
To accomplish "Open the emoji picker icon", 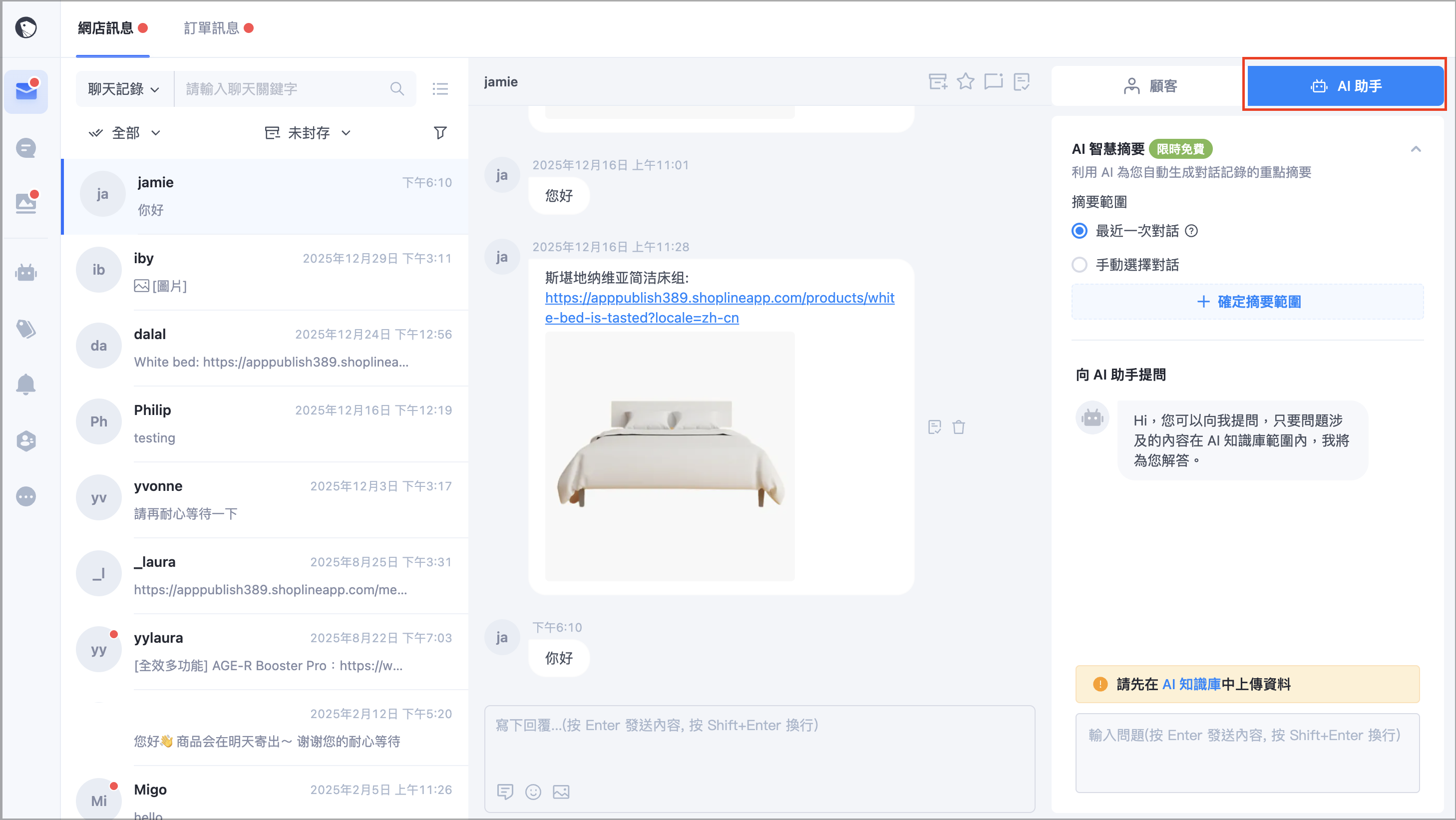I will click(x=534, y=792).
